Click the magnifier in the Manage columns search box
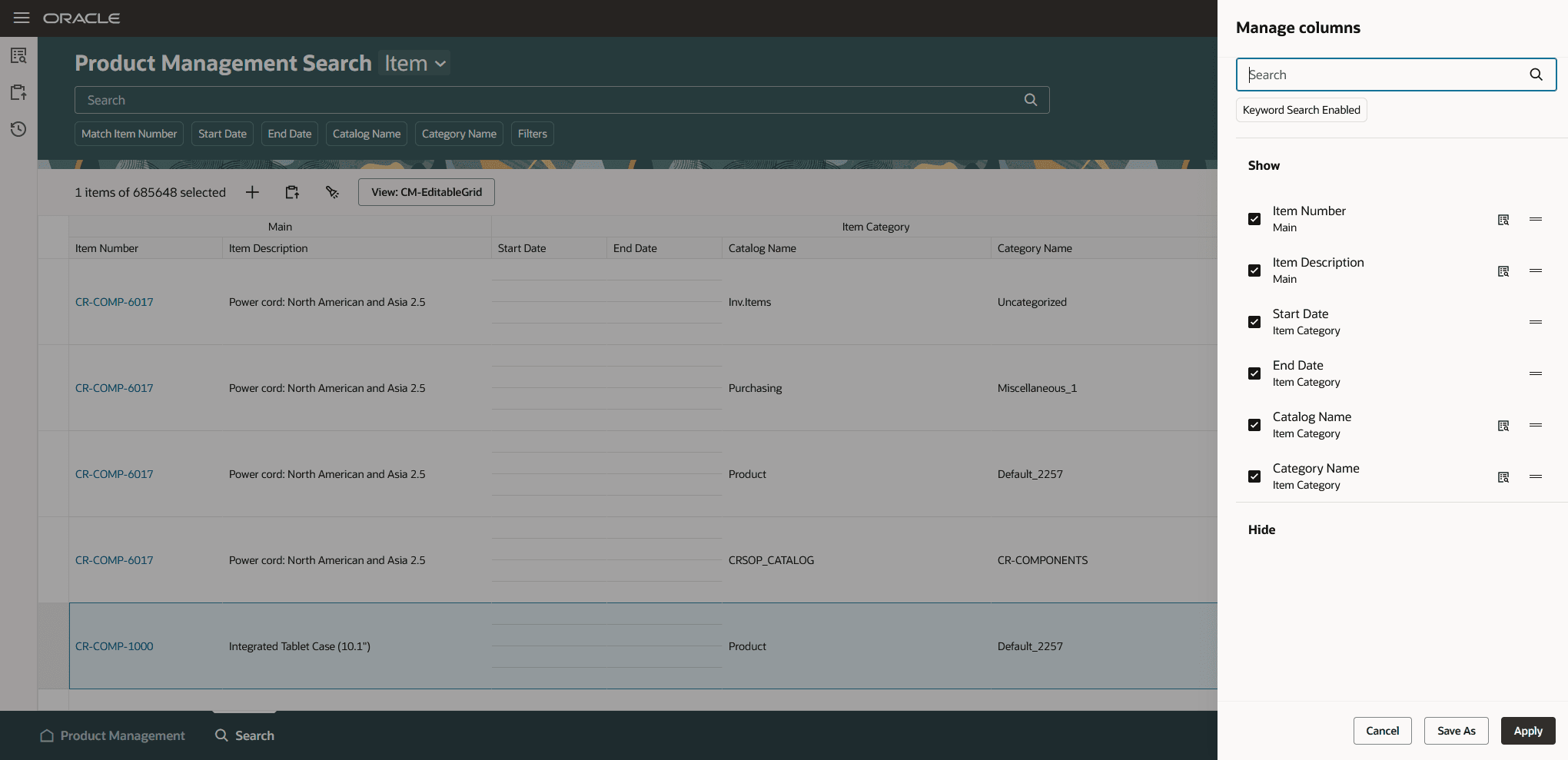This screenshot has height=760, width=1568. [1536, 75]
